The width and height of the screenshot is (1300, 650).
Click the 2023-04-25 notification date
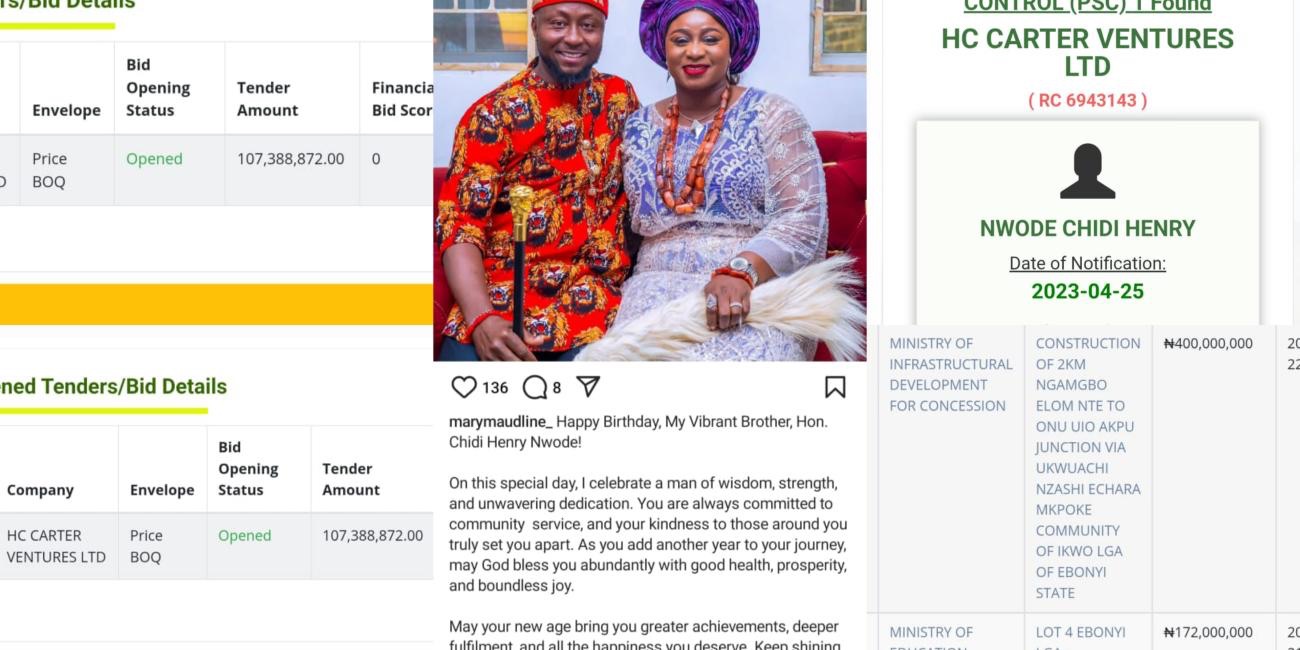(x=1087, y=292)
